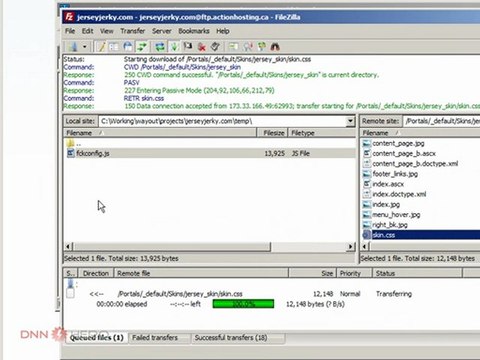The image size is (480, 360).
Task: Sort local files by Filetype column
Action: tap(321, 133)
